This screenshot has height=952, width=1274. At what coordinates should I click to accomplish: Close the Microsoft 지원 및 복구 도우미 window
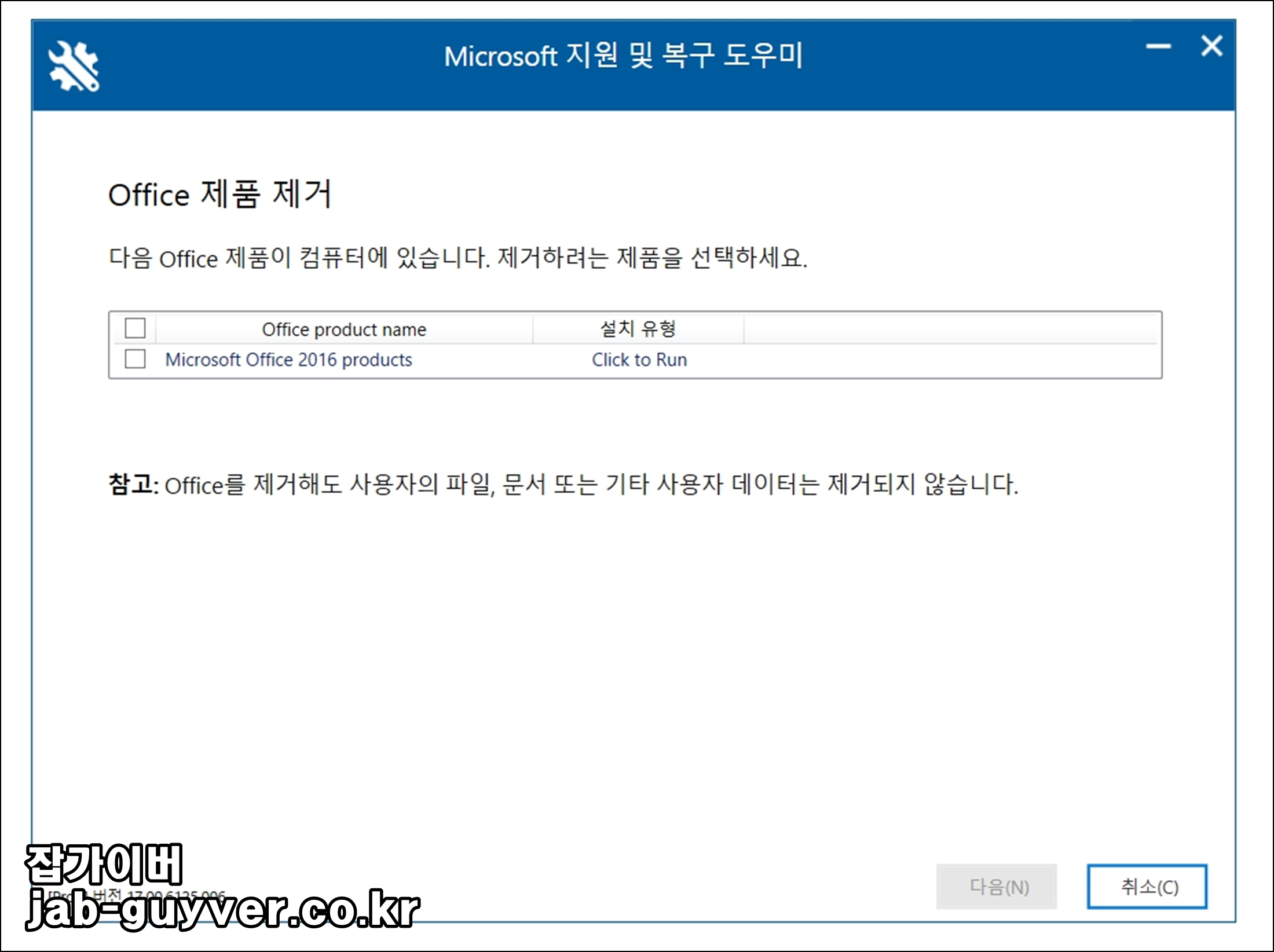click(x=1211, y=46)
